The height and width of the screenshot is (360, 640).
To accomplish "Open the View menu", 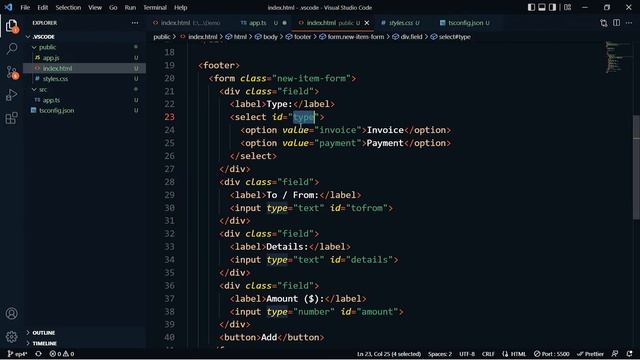I will (95, 7).
